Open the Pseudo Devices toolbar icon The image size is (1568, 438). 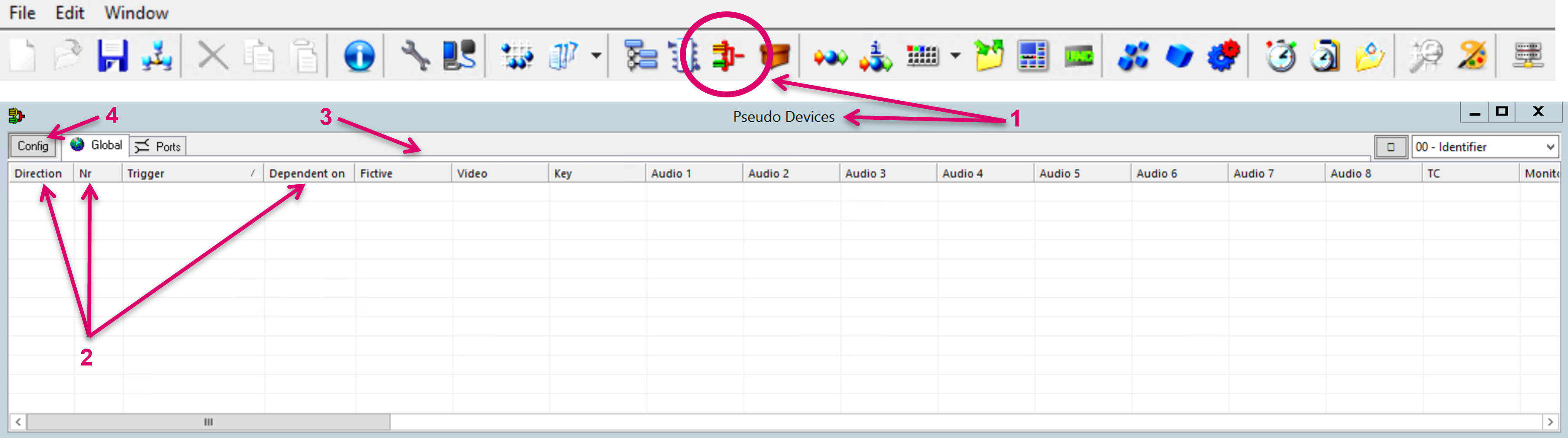727,56
